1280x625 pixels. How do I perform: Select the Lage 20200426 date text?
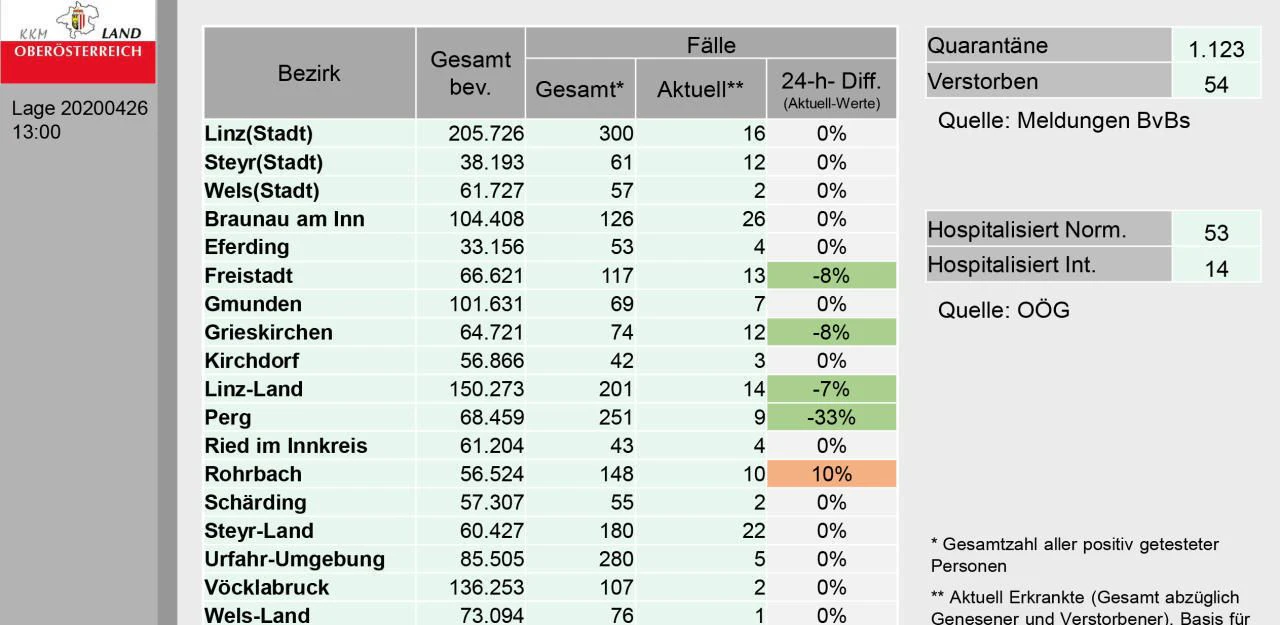tap(80, 109)
